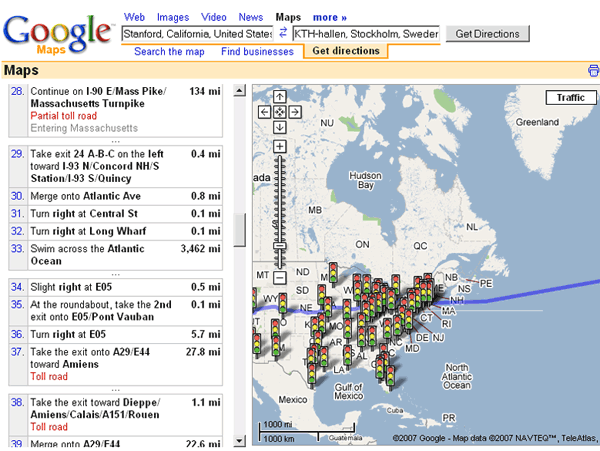Click the North Atlantic Ocean label
This screenshot has height=451, width=600.
coord(457,376)
